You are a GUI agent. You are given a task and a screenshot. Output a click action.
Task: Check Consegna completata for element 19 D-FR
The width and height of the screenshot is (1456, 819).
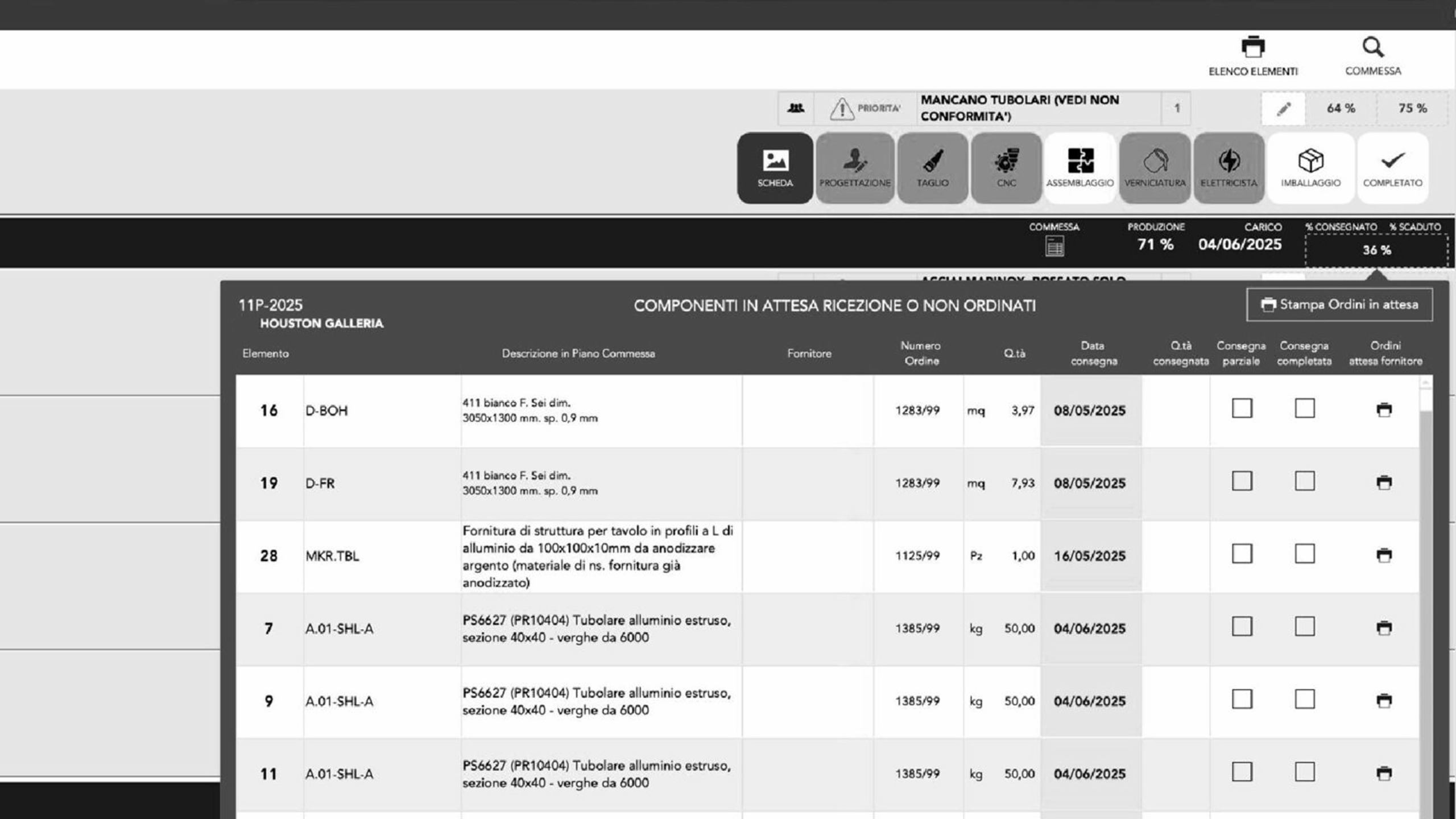pyautogui.click(x=1304, y=481)
